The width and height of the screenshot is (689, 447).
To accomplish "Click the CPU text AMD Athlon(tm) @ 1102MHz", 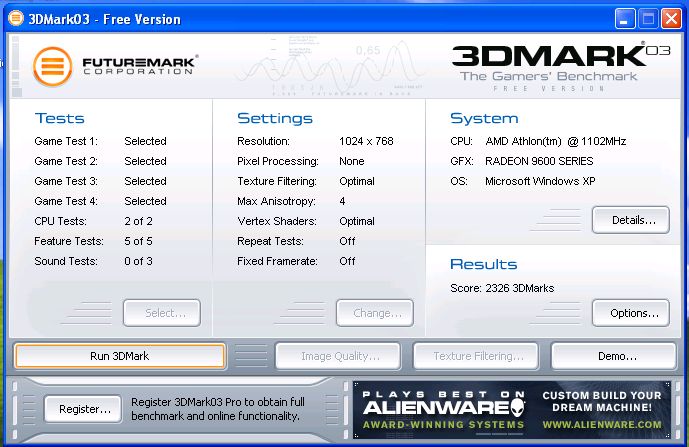I will click(556, 141).
